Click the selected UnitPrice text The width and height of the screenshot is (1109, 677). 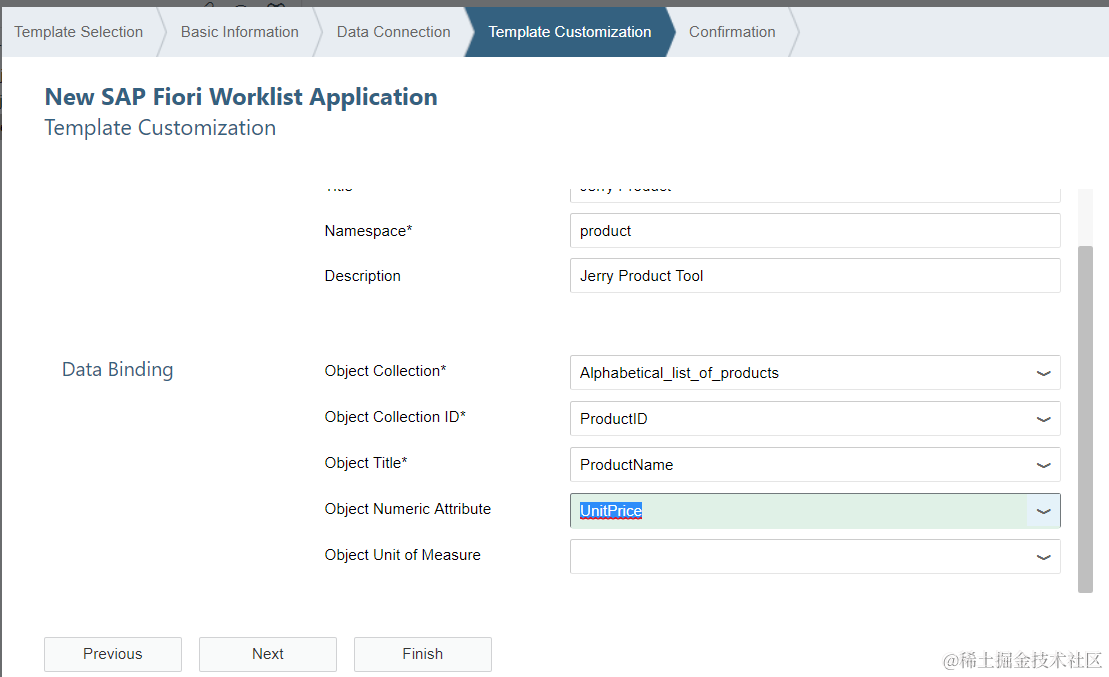[x=611, y=511]
